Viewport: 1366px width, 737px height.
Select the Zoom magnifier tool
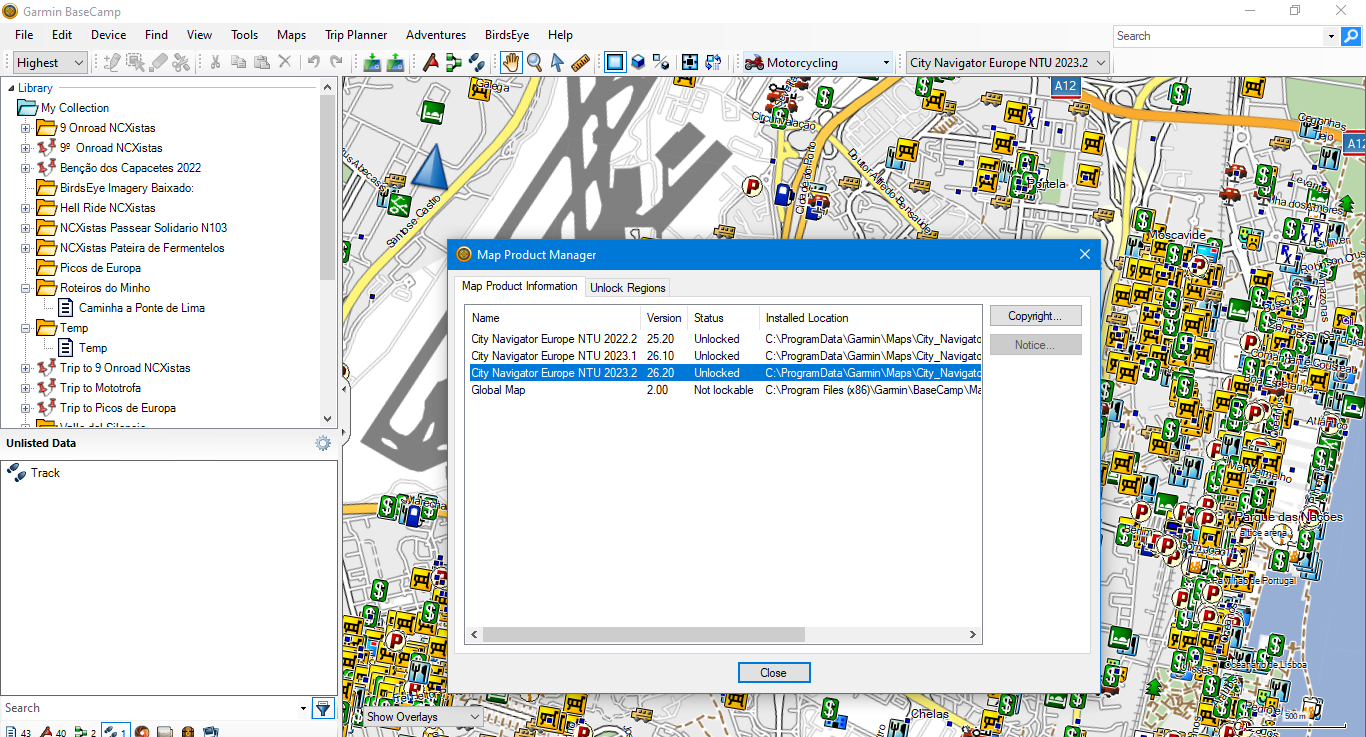tap(535, 62)
